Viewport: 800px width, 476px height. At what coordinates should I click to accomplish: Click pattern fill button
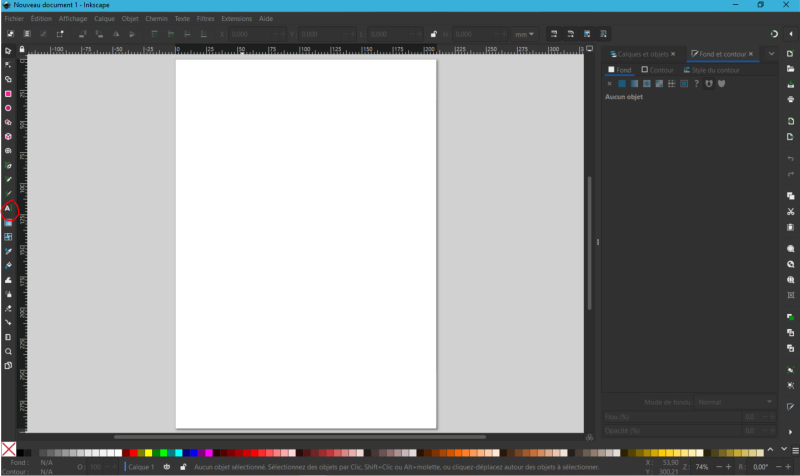point(671,84)
